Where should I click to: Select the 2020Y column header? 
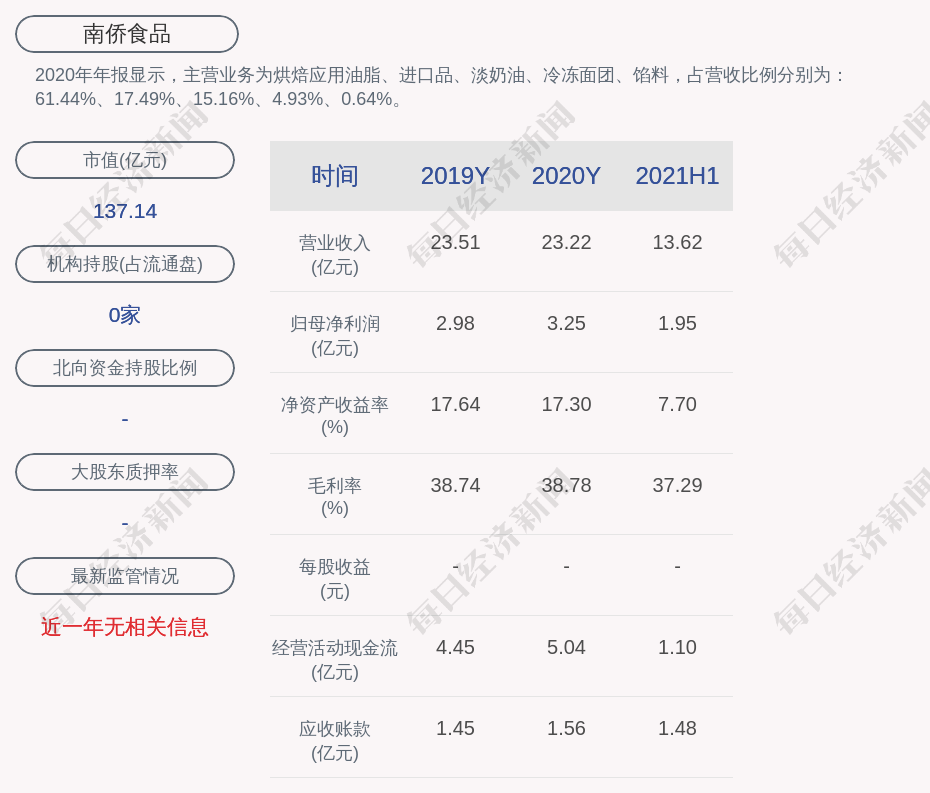coord(566,176)
